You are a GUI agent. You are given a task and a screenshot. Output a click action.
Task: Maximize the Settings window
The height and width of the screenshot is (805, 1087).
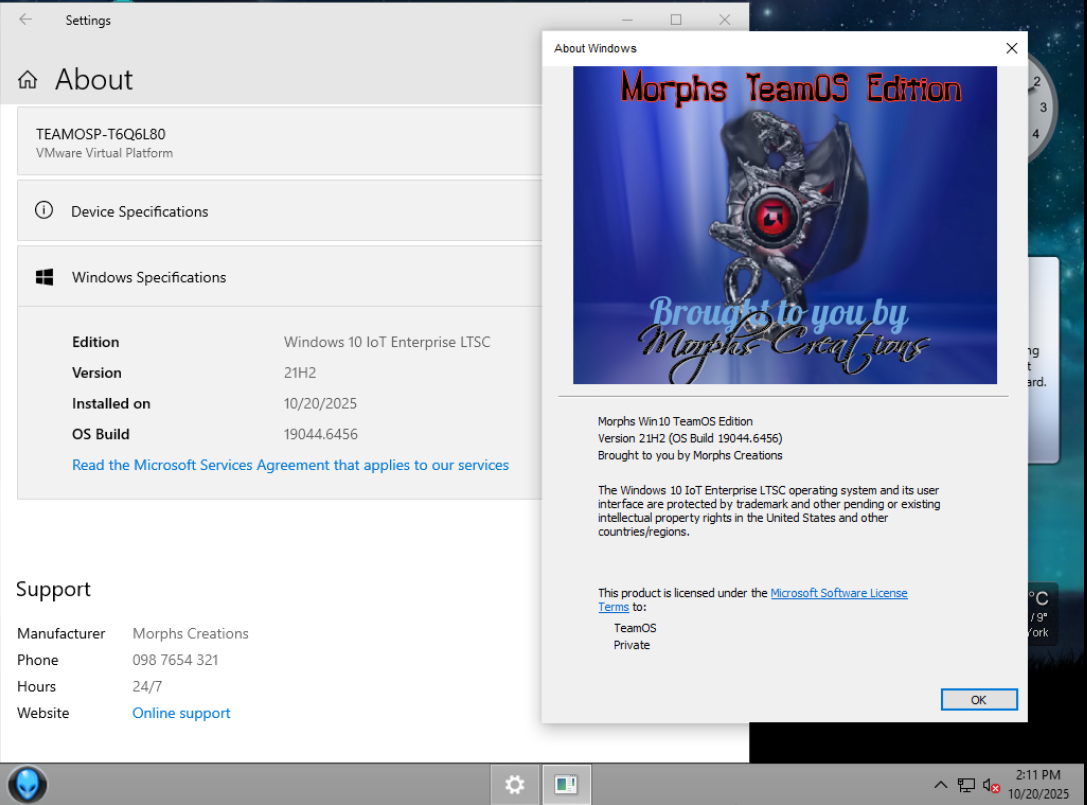click(676, 19)
